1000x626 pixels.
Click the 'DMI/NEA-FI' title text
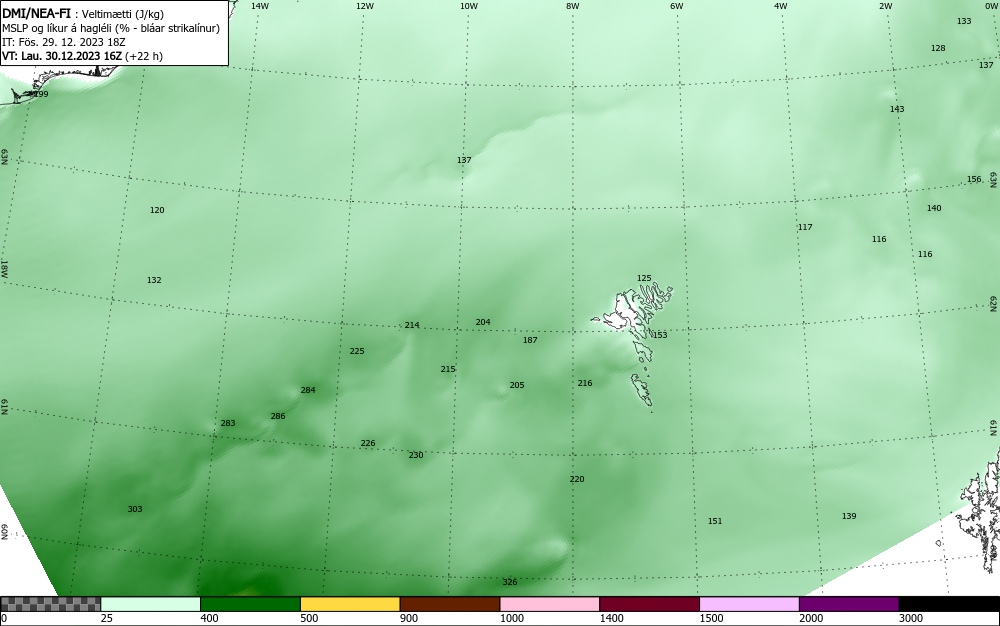coord(36,12)
